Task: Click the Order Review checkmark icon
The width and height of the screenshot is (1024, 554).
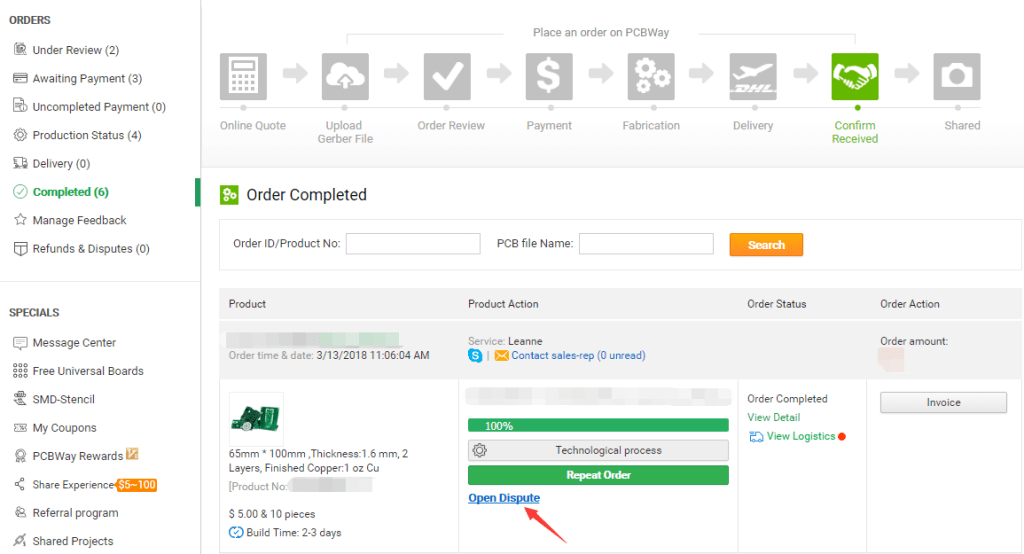Action: pyautogui.click(x=447, y=77)
